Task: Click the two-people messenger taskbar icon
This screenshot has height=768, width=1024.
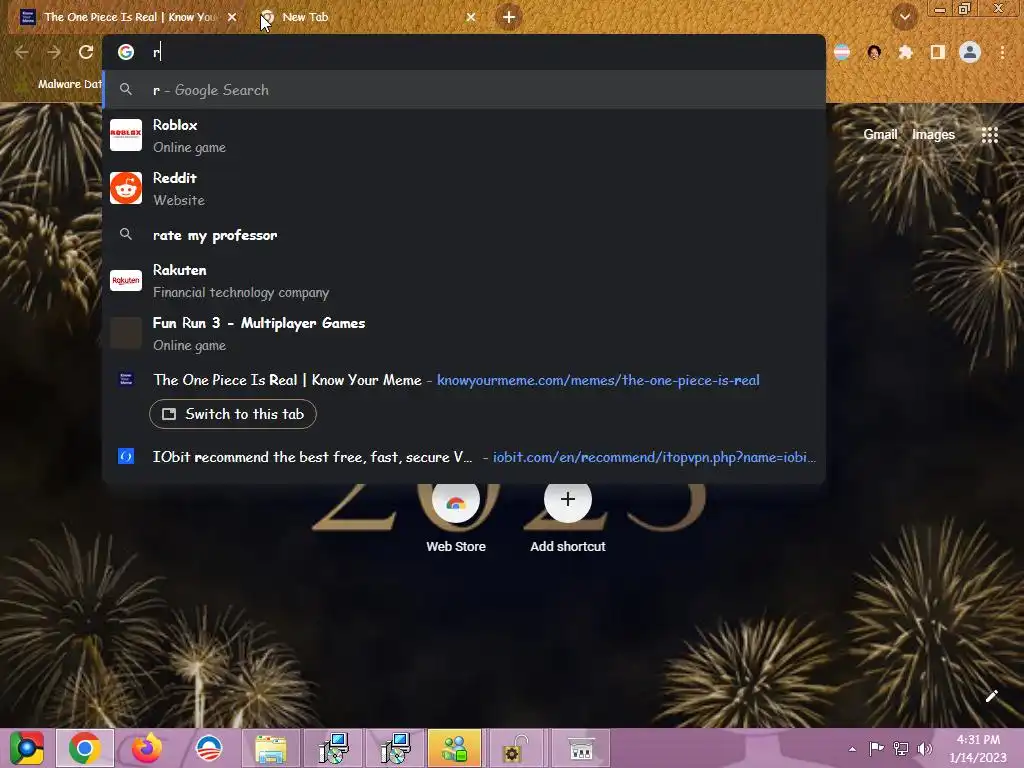Action: pos(455,748)
